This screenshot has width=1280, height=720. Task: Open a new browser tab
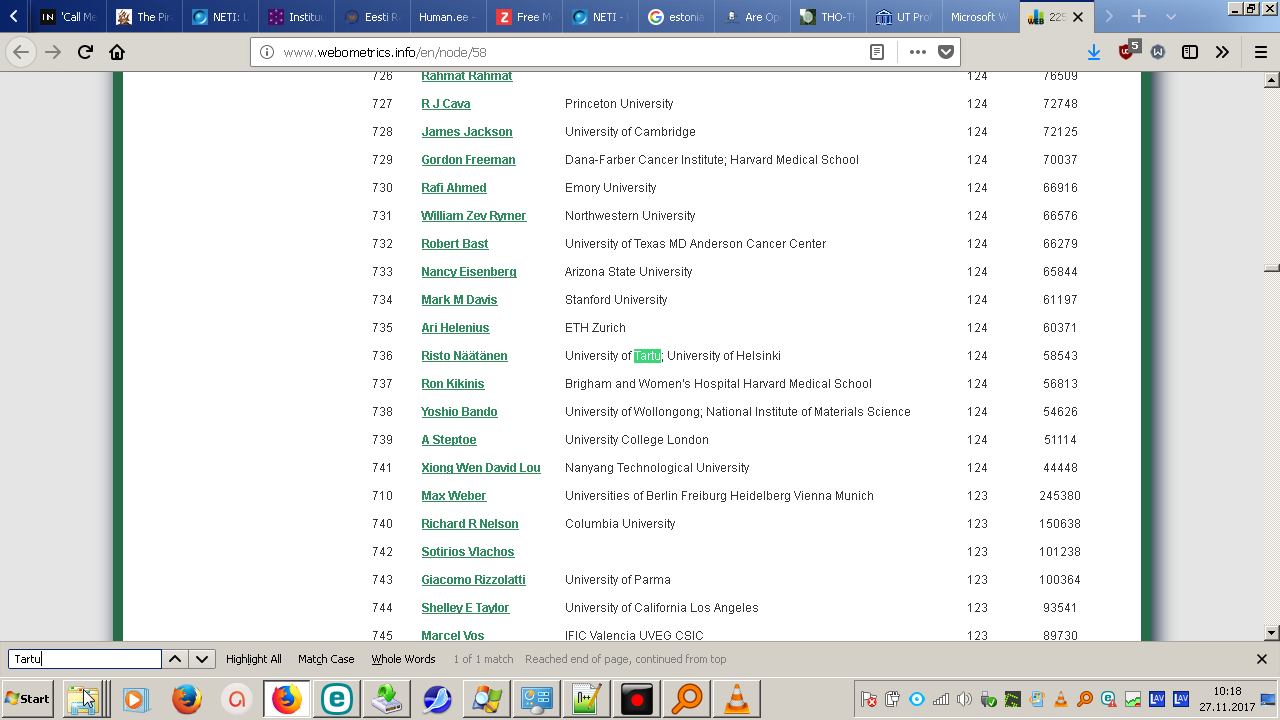click(x=1138, y=17)
